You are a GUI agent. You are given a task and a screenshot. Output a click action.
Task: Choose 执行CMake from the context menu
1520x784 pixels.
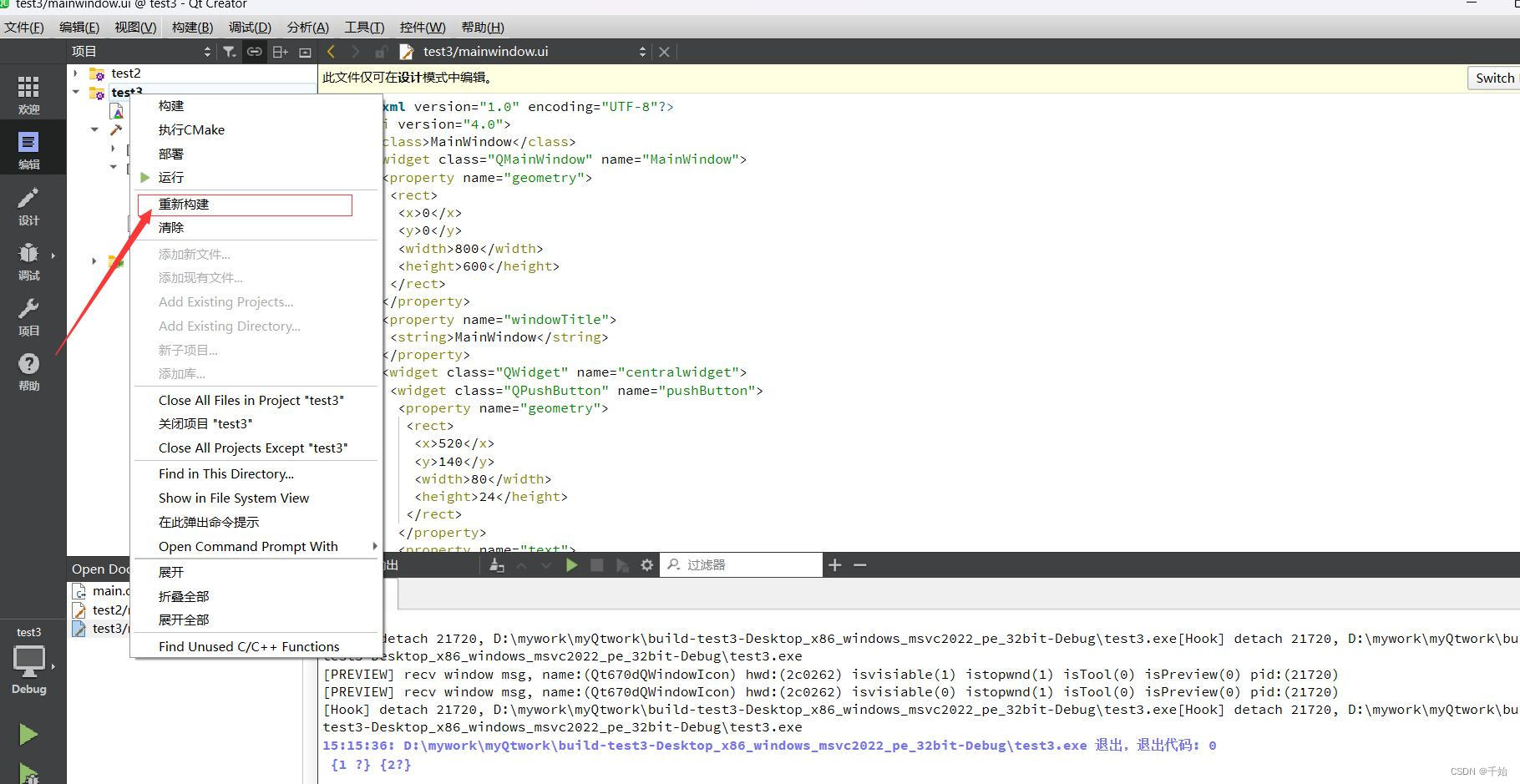(x=256, y=130)
